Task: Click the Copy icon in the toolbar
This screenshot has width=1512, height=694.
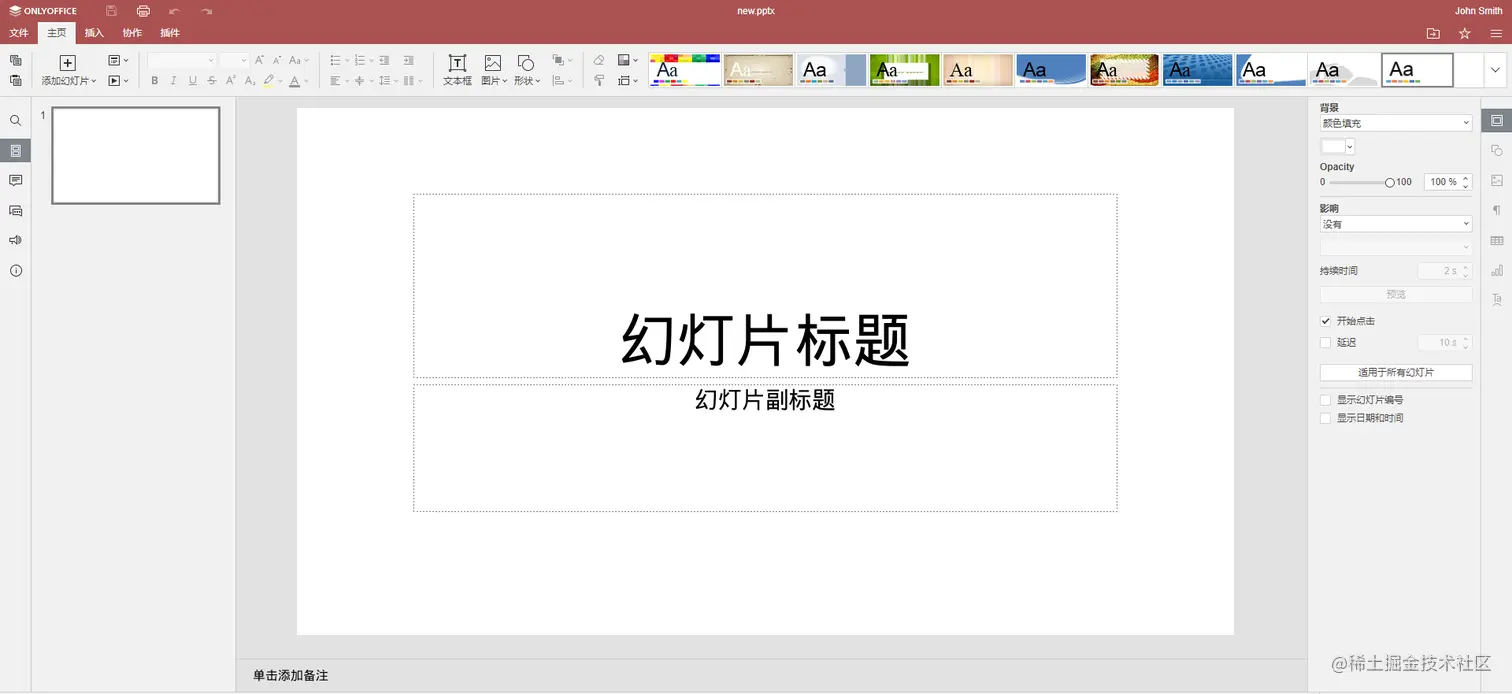Action: pos(15,60)
